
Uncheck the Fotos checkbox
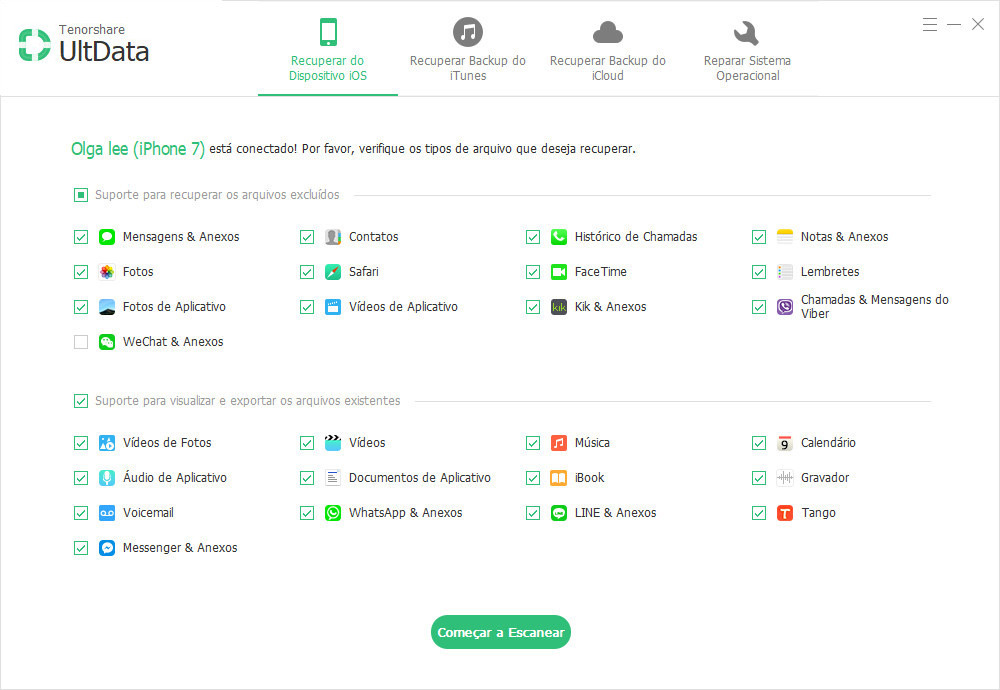click(x=80, y=272)
